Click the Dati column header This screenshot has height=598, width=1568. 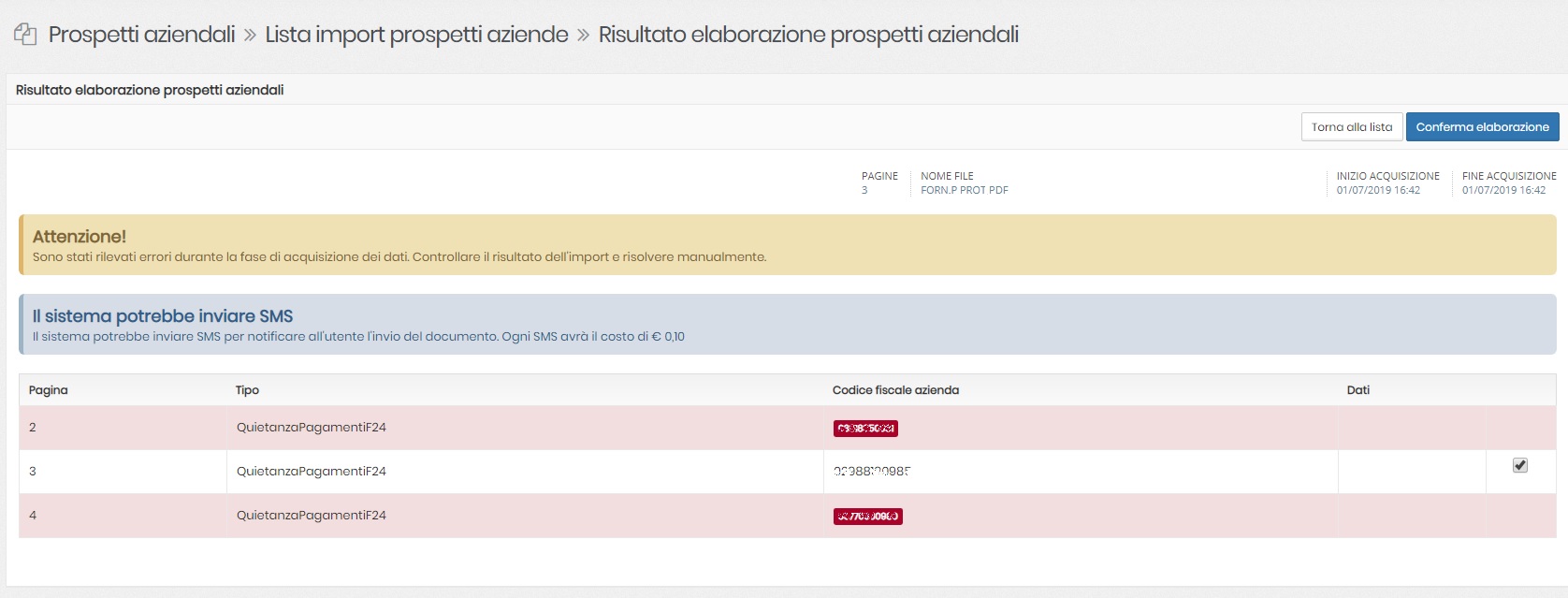[1357, 390]
